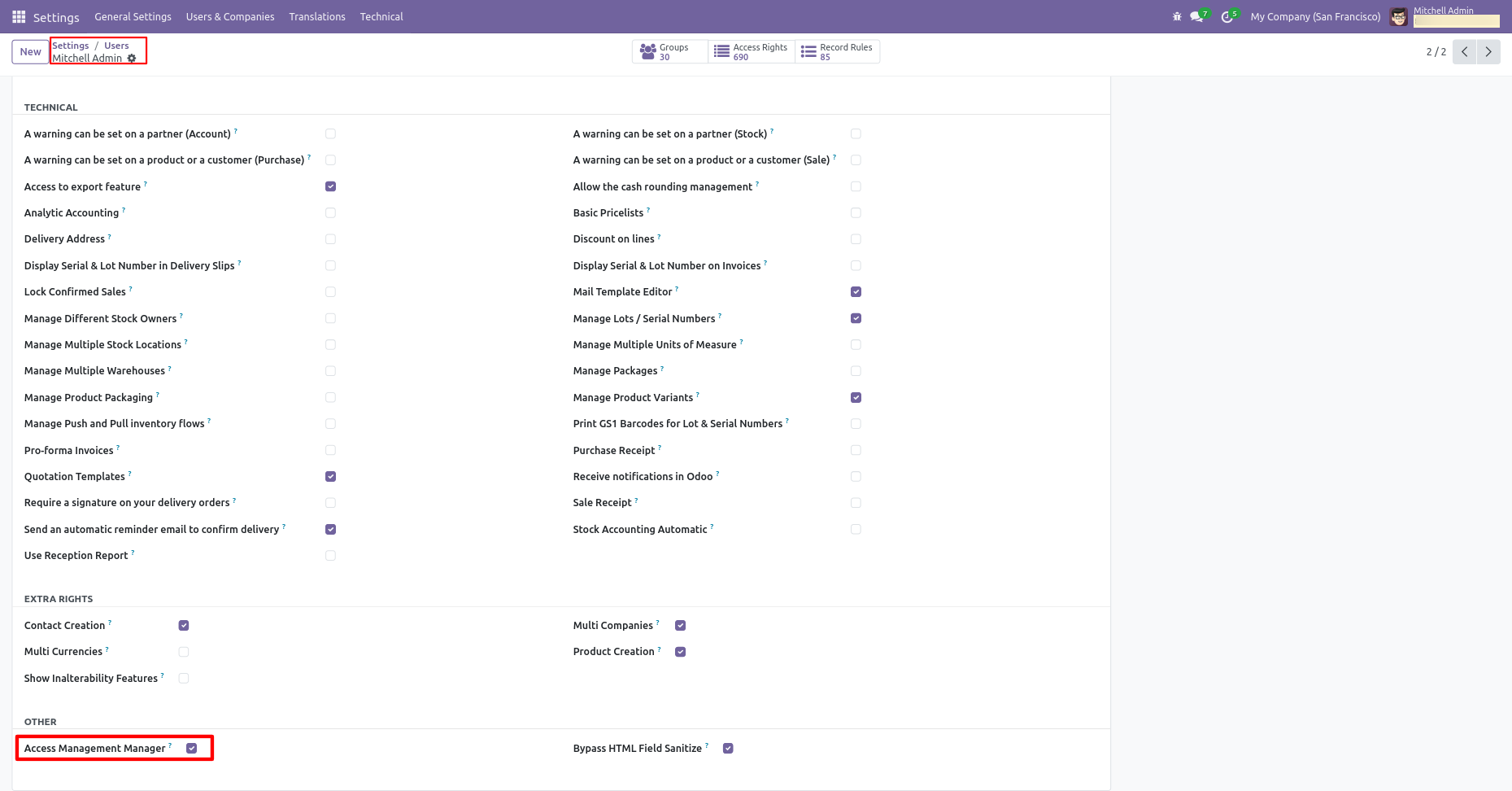
Task: Uncheck Access to export feature
Action: click(330, 186)
